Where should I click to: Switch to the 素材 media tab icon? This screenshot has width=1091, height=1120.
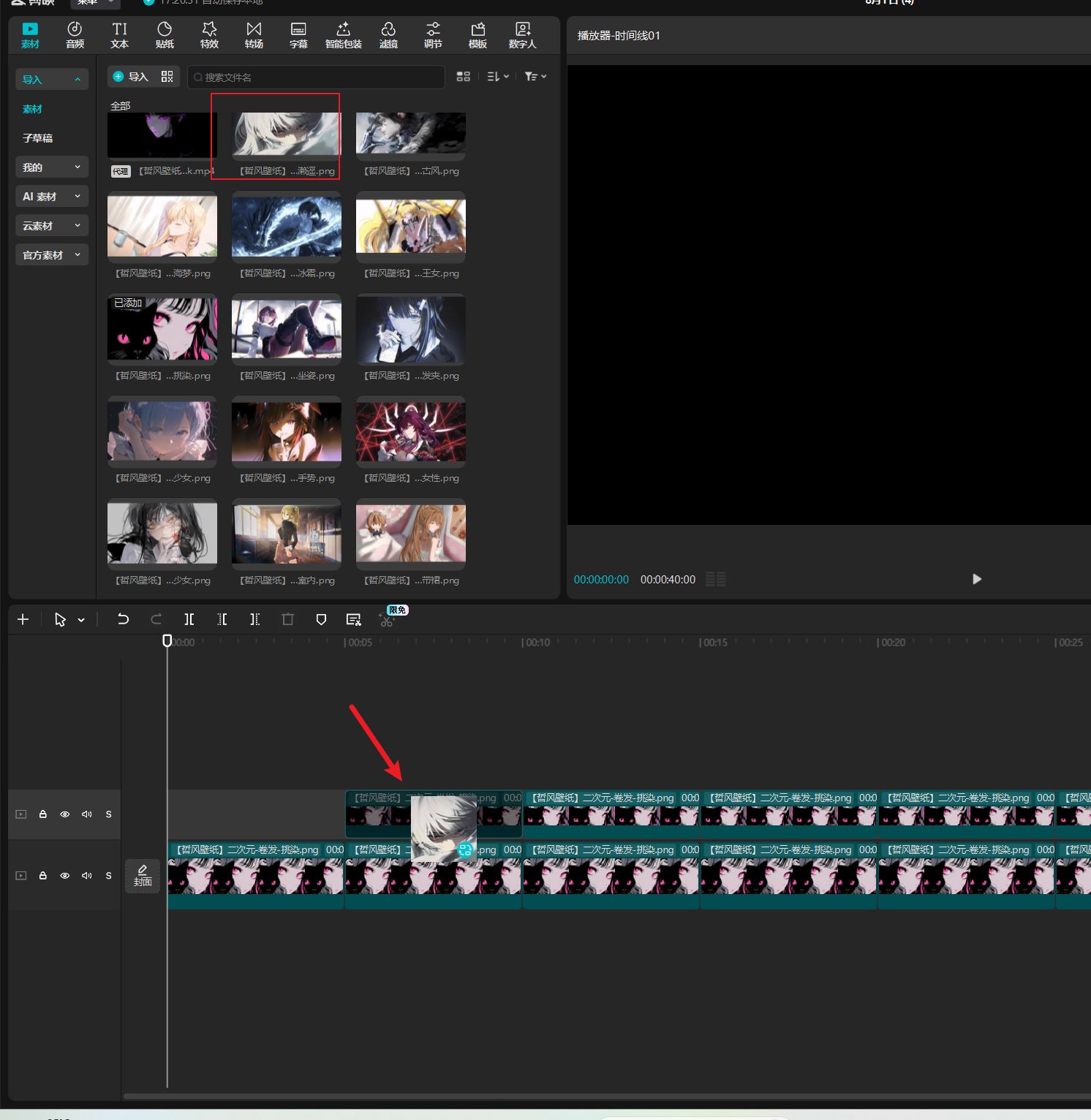[30, 34]
